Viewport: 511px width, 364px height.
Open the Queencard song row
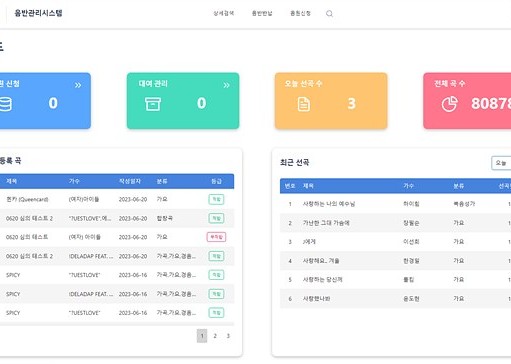pyautogui.click(x=117, y=199)
